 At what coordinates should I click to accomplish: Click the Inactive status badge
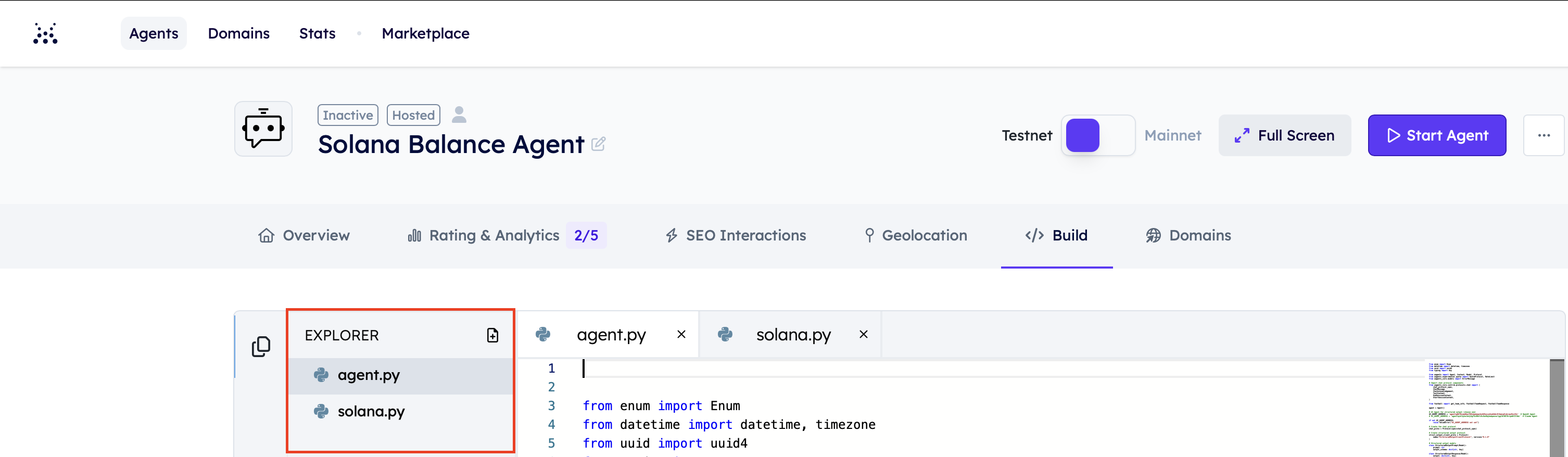348,115
